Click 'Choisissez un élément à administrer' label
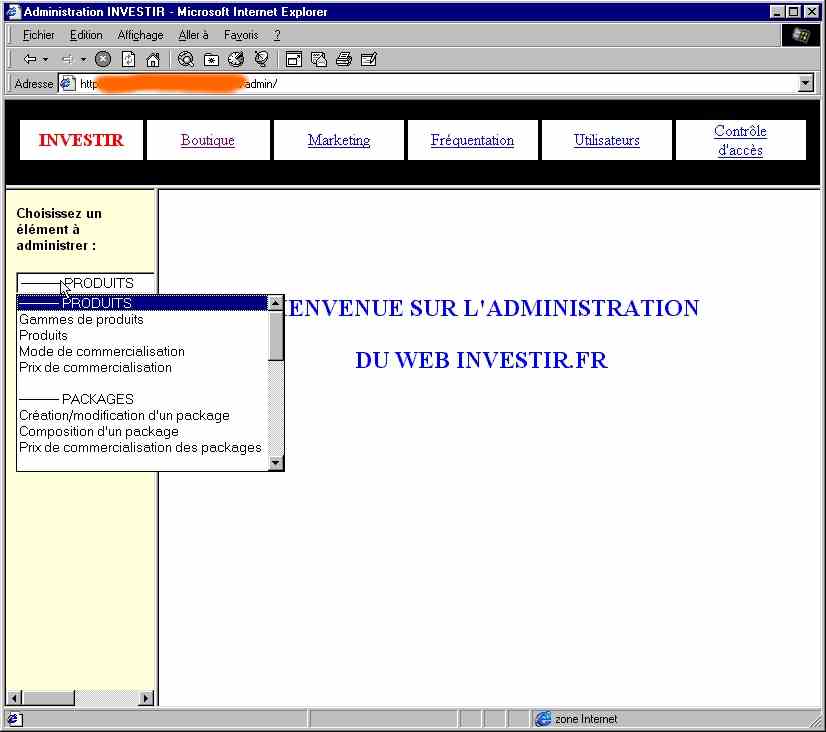826x732 pixels. pyautogui.click(x=59, y=230)
